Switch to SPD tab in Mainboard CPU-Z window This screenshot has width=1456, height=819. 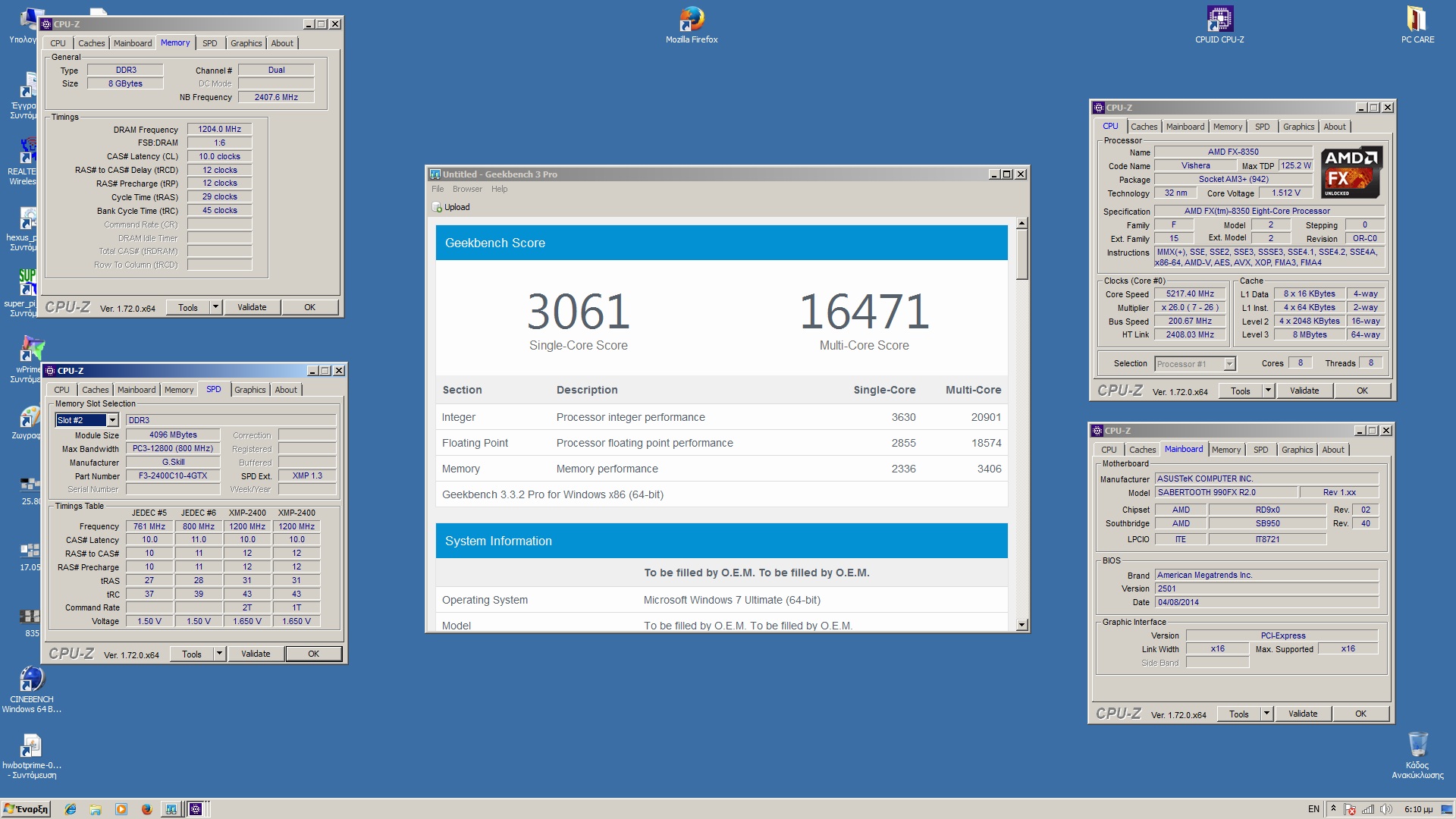pos(1260,450)
